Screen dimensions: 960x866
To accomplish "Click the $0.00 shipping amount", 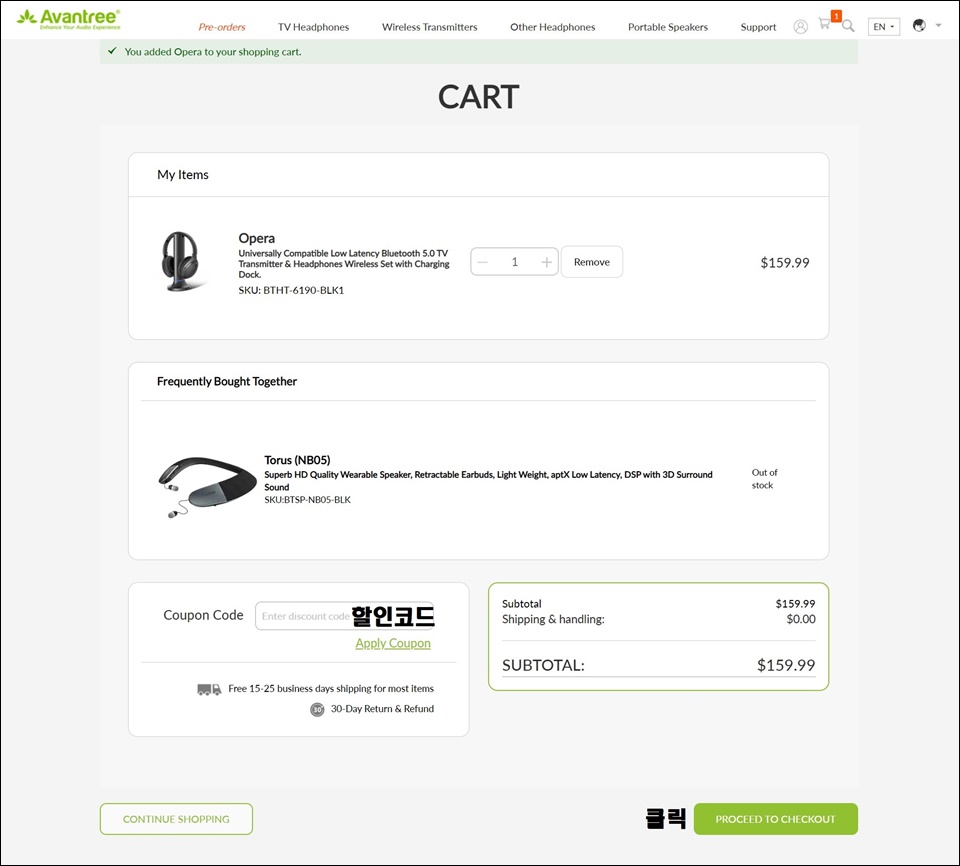I will tap(801, 619).
